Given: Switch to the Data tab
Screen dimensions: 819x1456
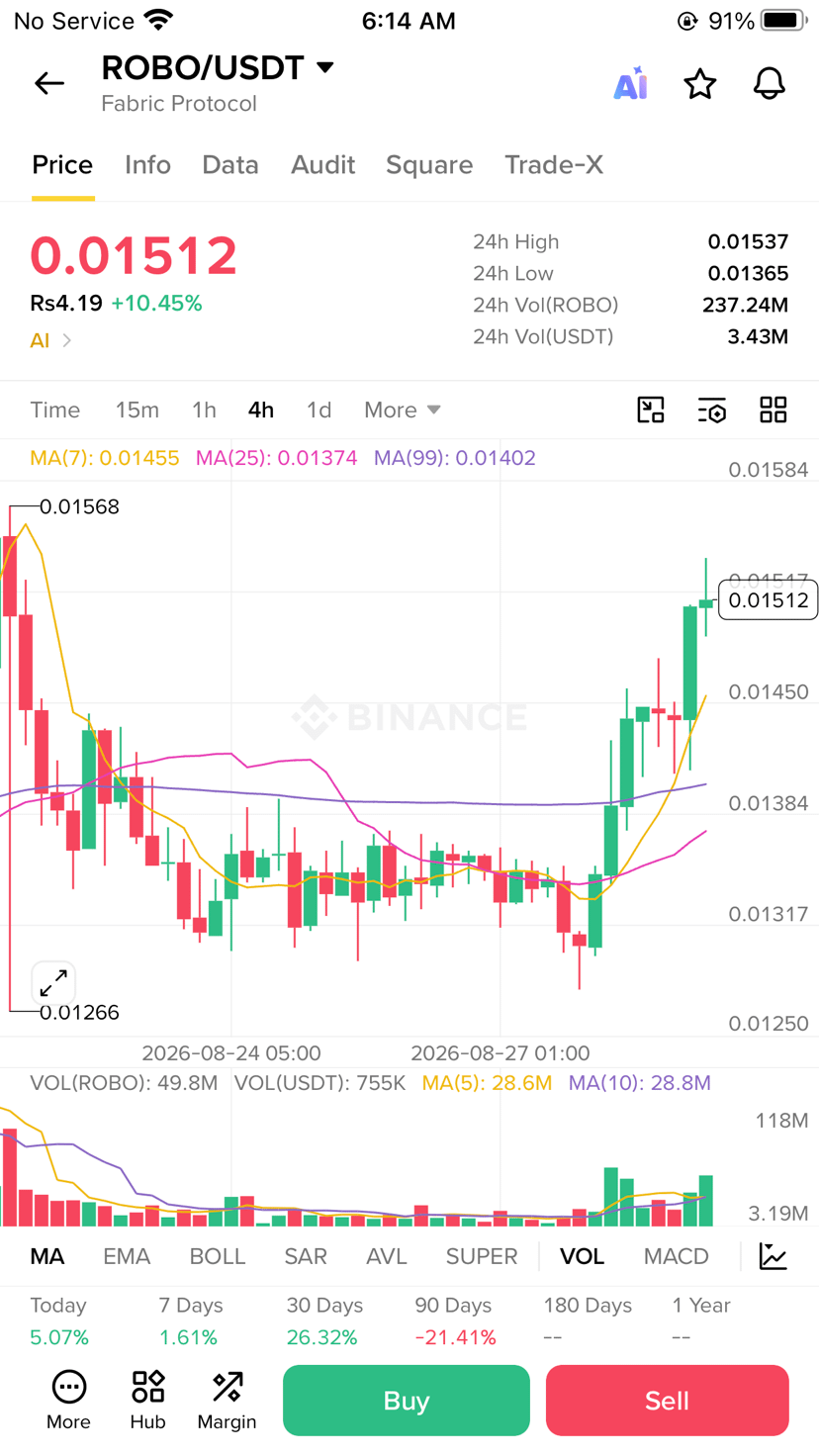Looking at the screenshot, I should (230, 165).
